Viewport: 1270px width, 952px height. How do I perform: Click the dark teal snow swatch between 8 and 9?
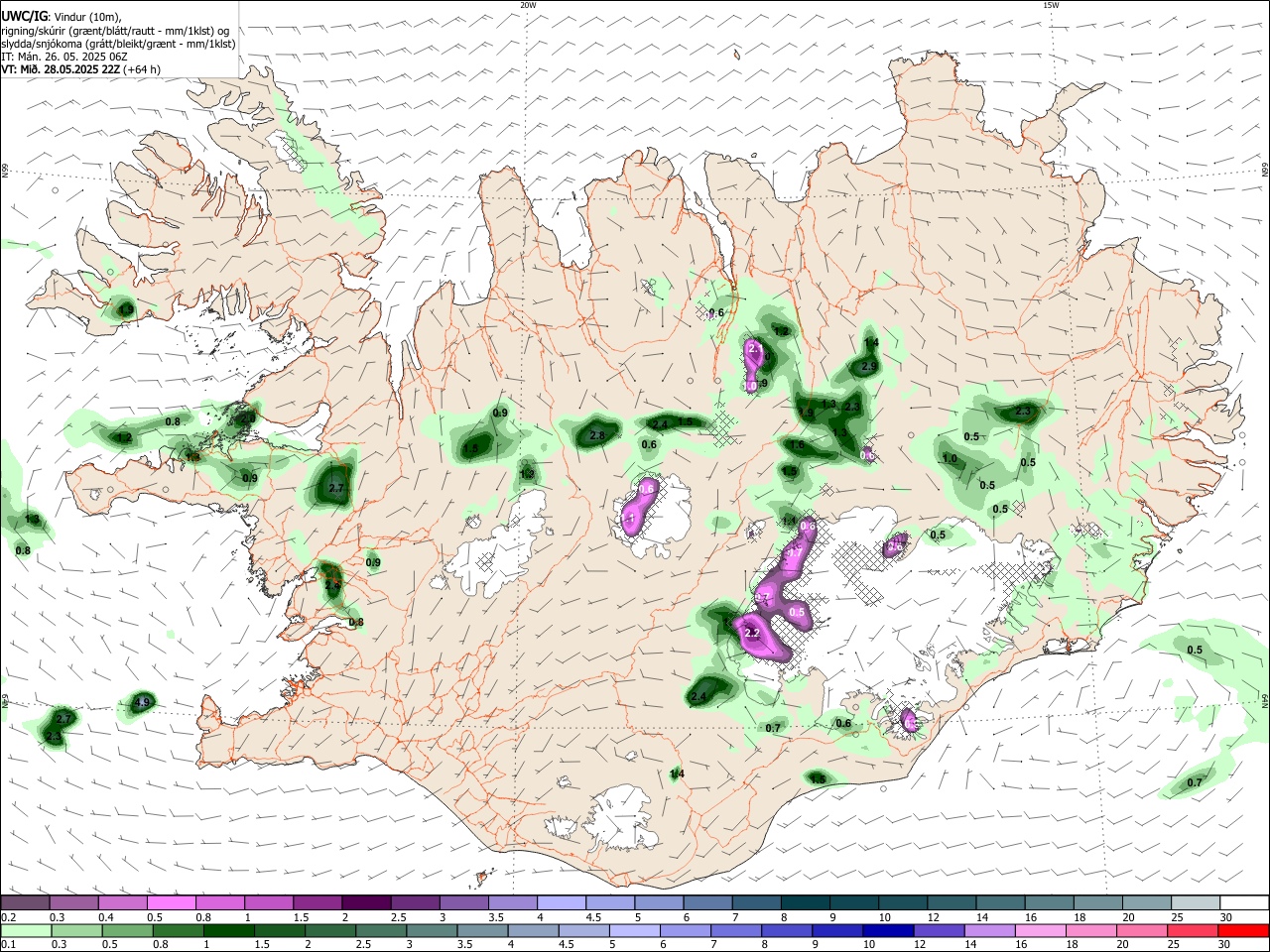[806, 902]
